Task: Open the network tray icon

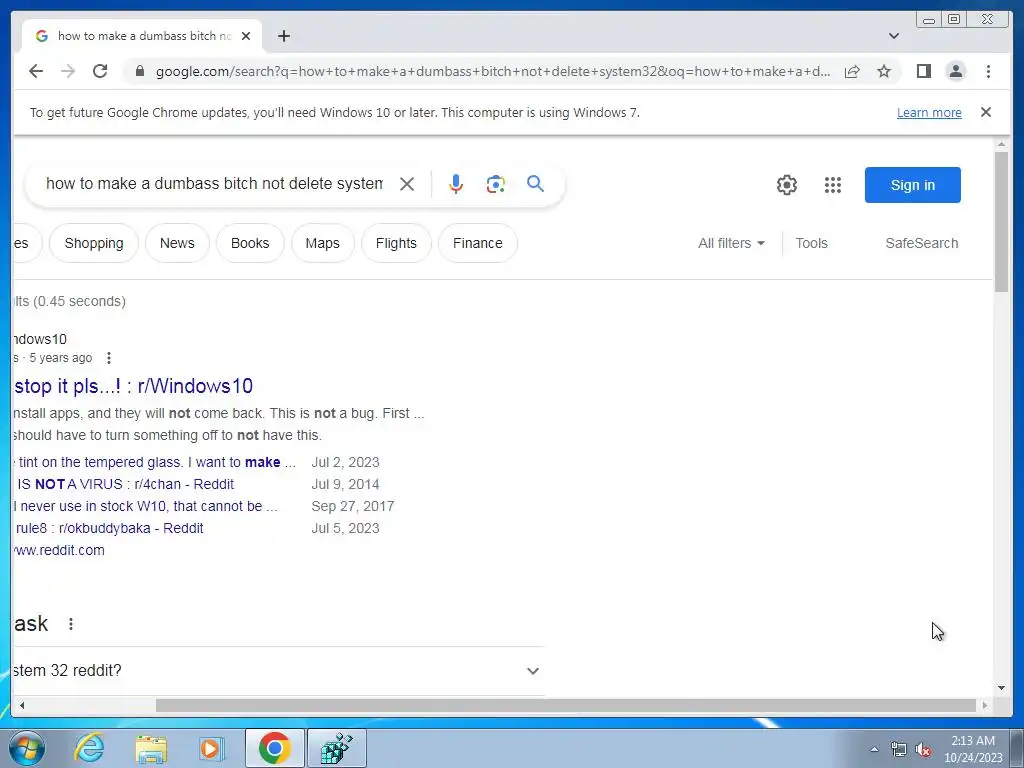Action: click(899, 750)
